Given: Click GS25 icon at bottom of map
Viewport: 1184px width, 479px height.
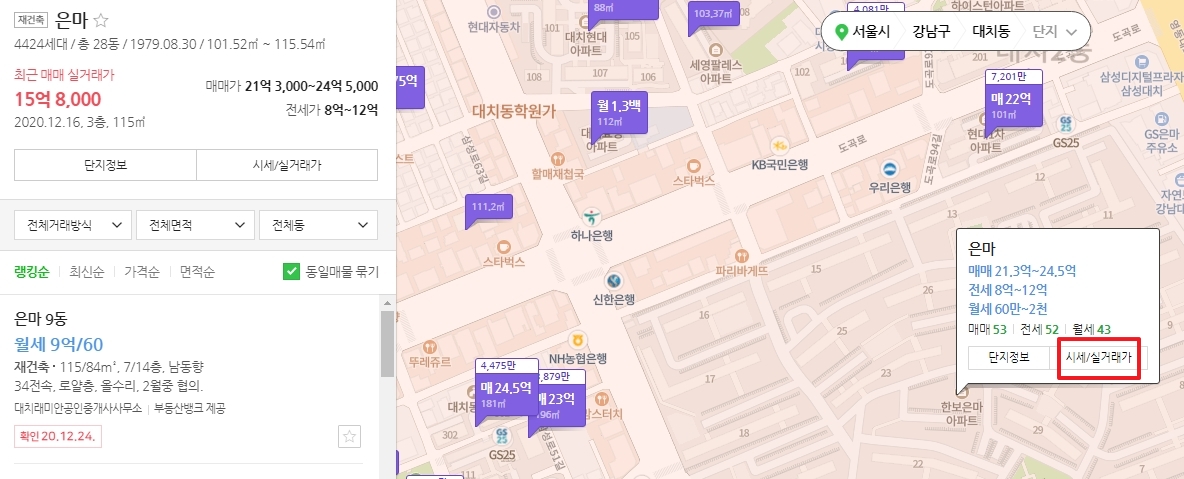Looking at the screenshot, I should coord(501,436).
